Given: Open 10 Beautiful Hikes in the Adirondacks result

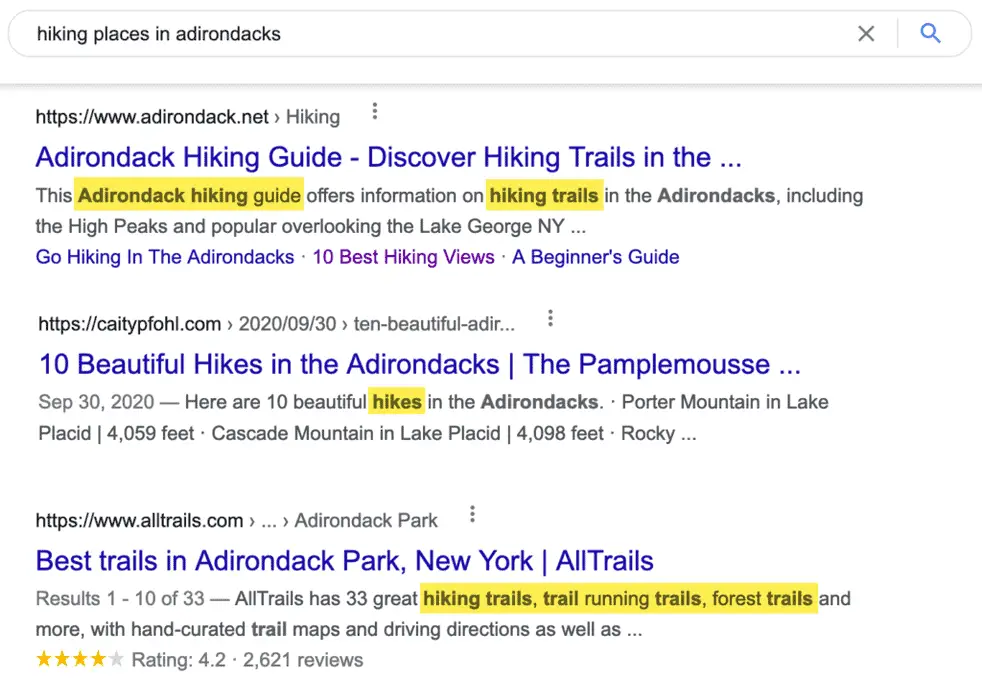Looking at the screenshot, I should 420,364.
